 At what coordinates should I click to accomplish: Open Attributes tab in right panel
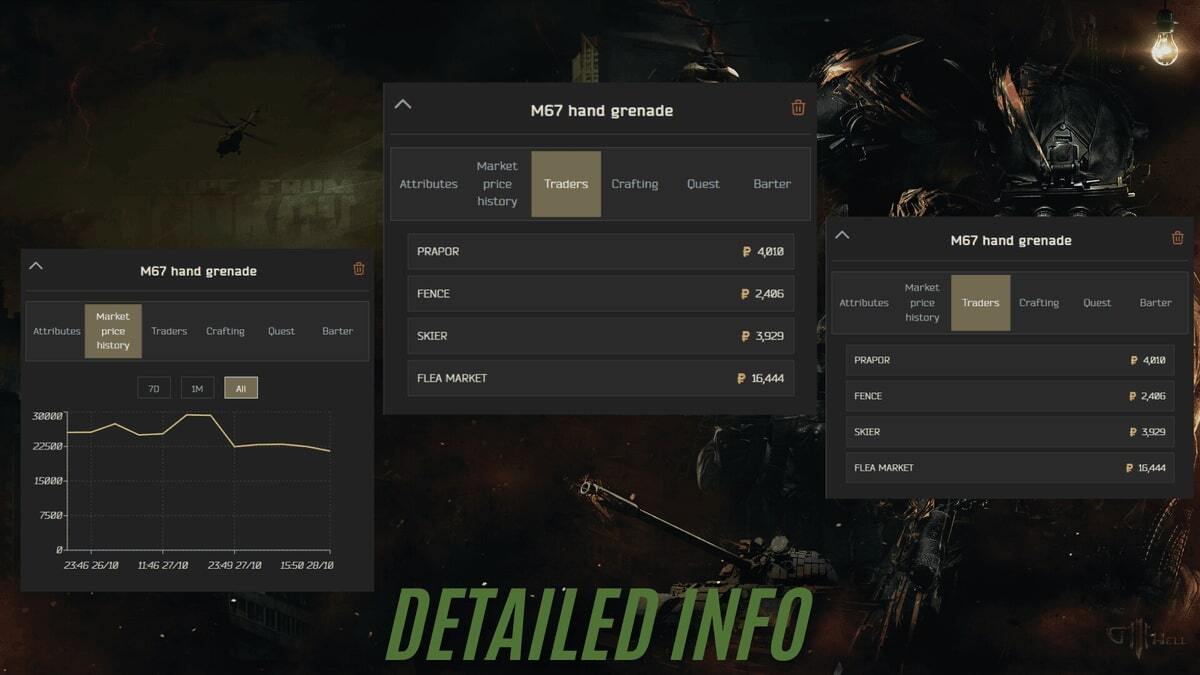(x=864, y=303)
